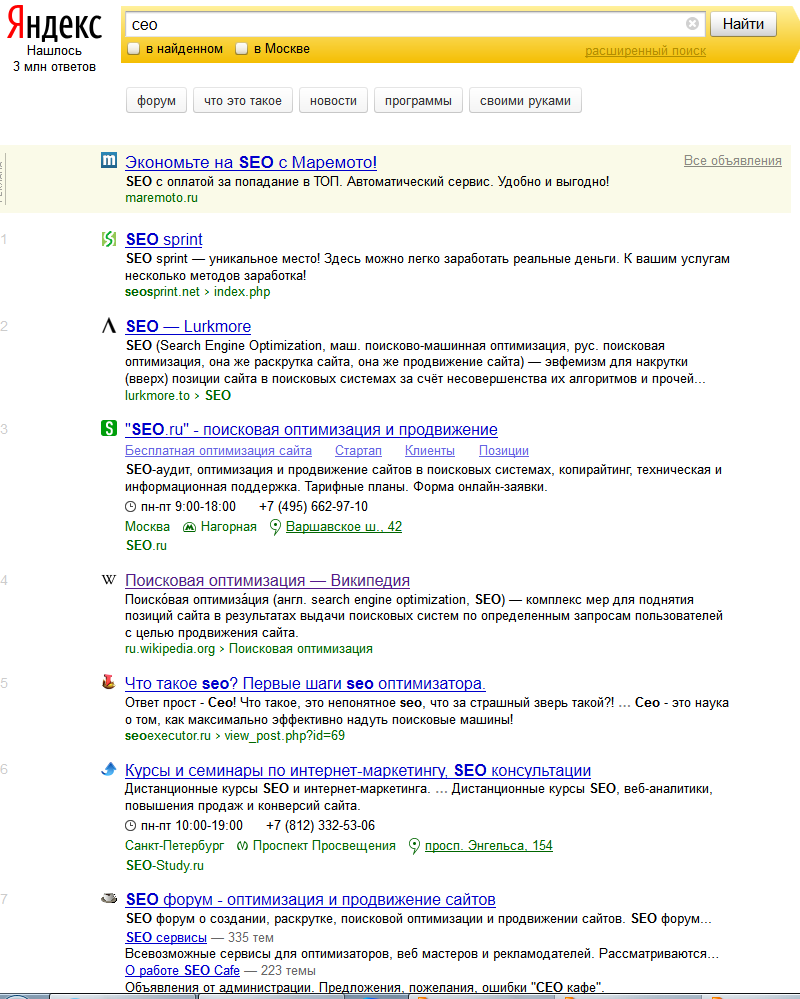800x999 pixels.
Task: Click the SEO форум favicon
Action: click(109, 898)
